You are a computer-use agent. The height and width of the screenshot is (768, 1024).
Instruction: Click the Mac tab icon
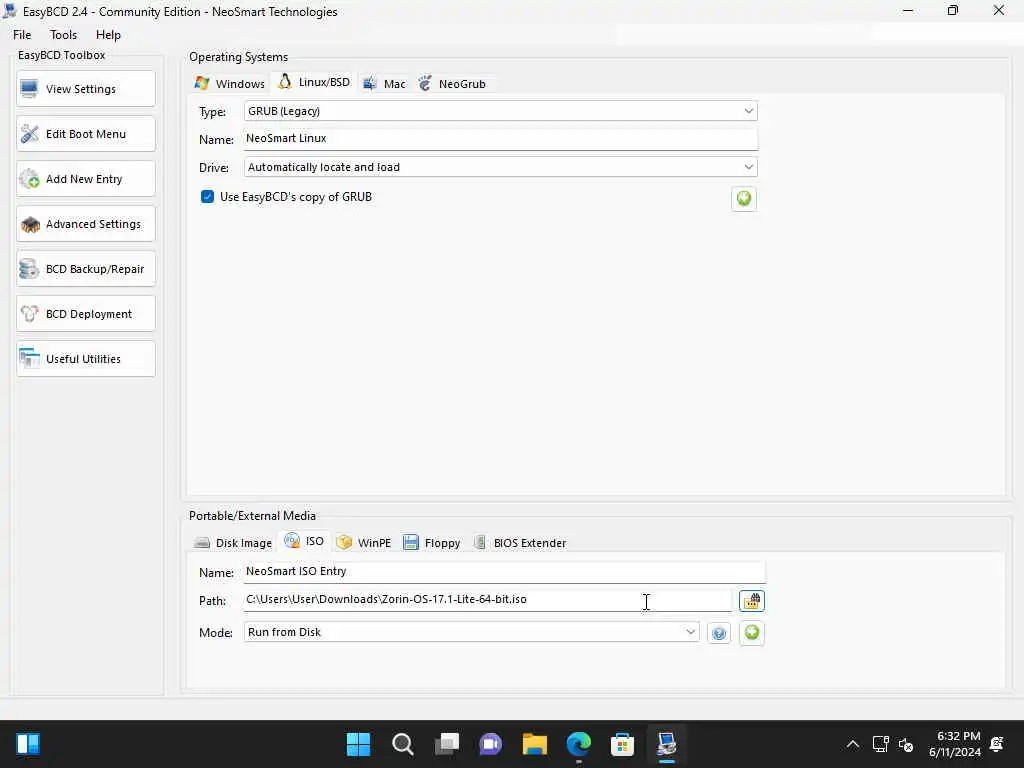[370, 83]
